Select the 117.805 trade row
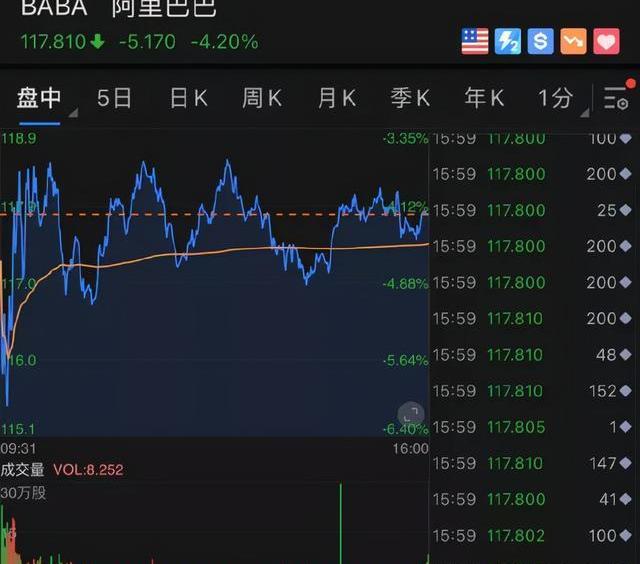The width and height of the screenshot is (640, 564). pyautogui.click(x=532, y=427)
